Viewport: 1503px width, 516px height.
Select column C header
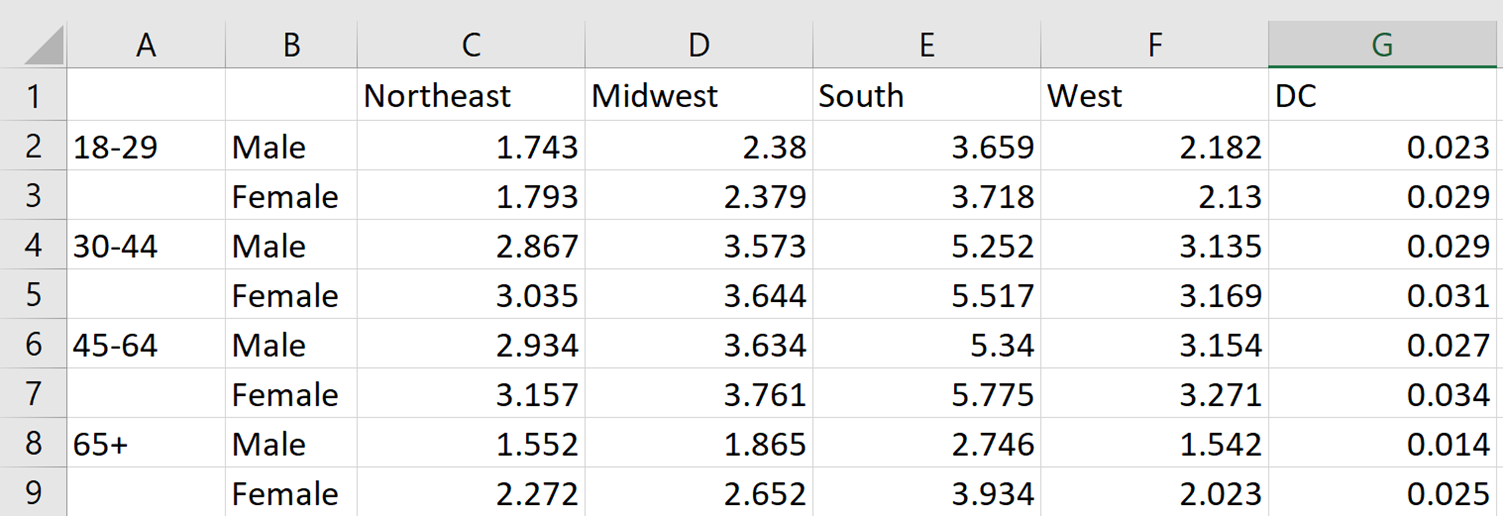[x=471, y=45]
